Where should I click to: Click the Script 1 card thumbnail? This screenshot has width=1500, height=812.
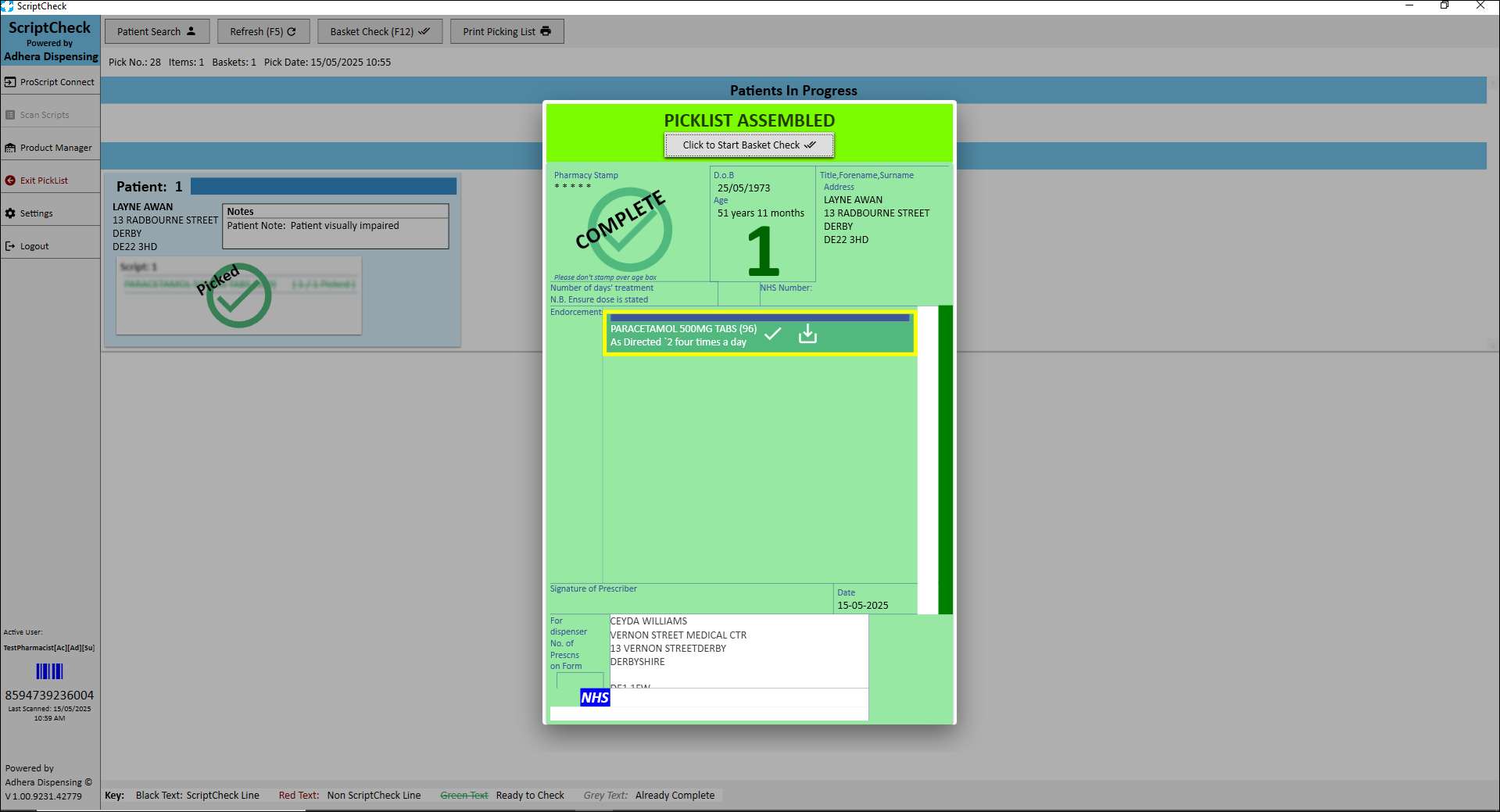(x=239, y=296)
